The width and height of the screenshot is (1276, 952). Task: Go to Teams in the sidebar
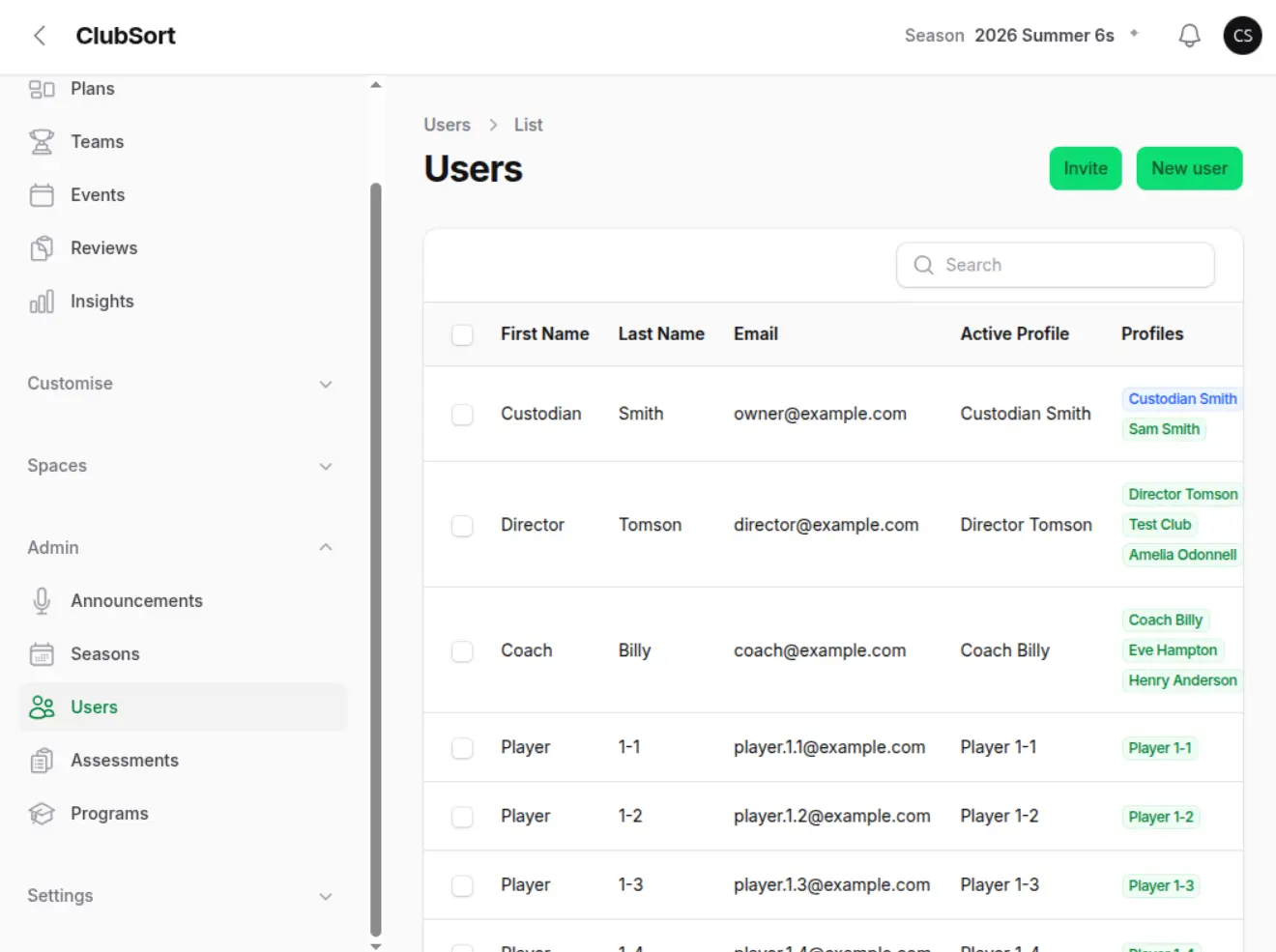pos(182,142)
